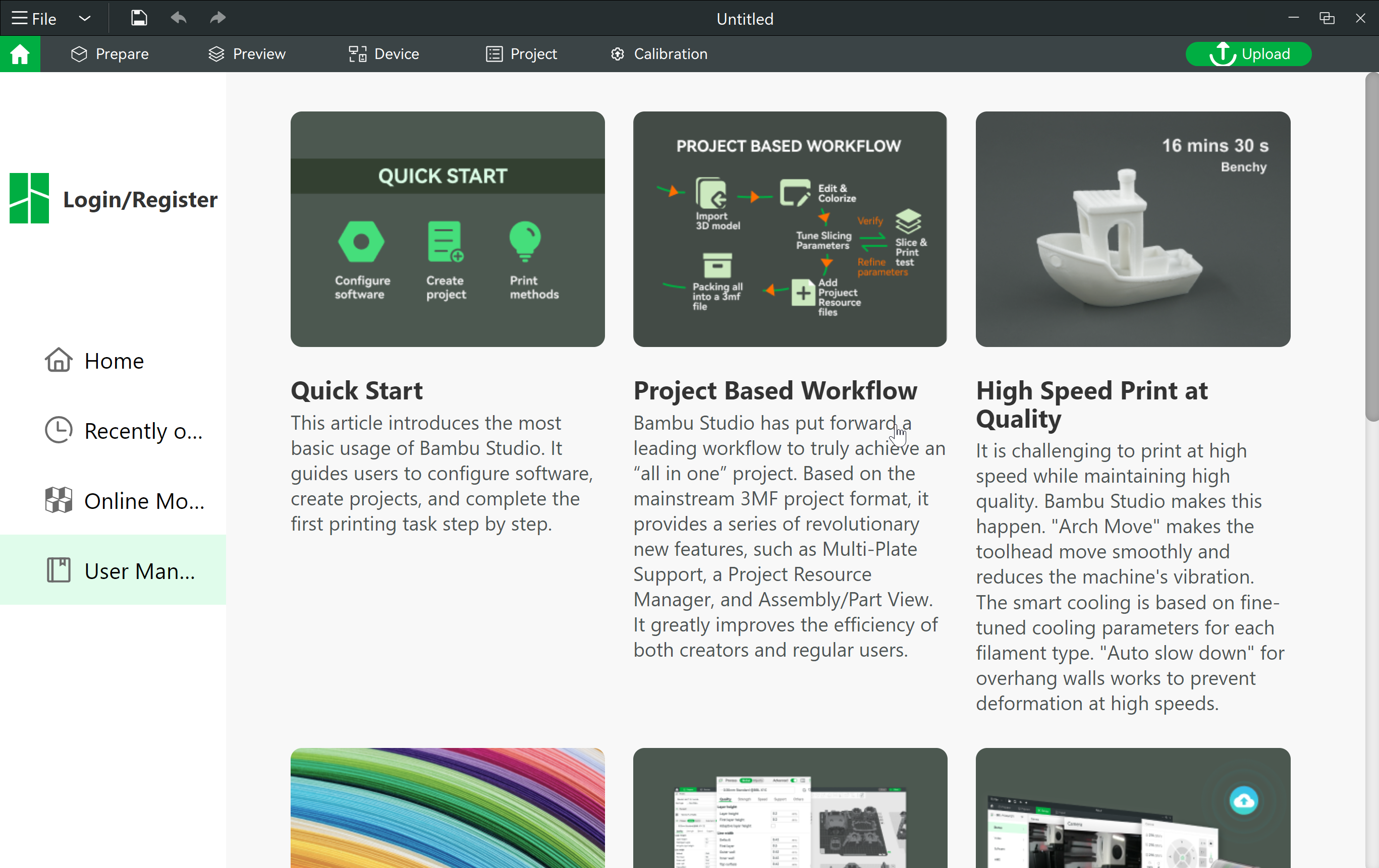Open Recently opened list in sidebar

click(114, 431)
